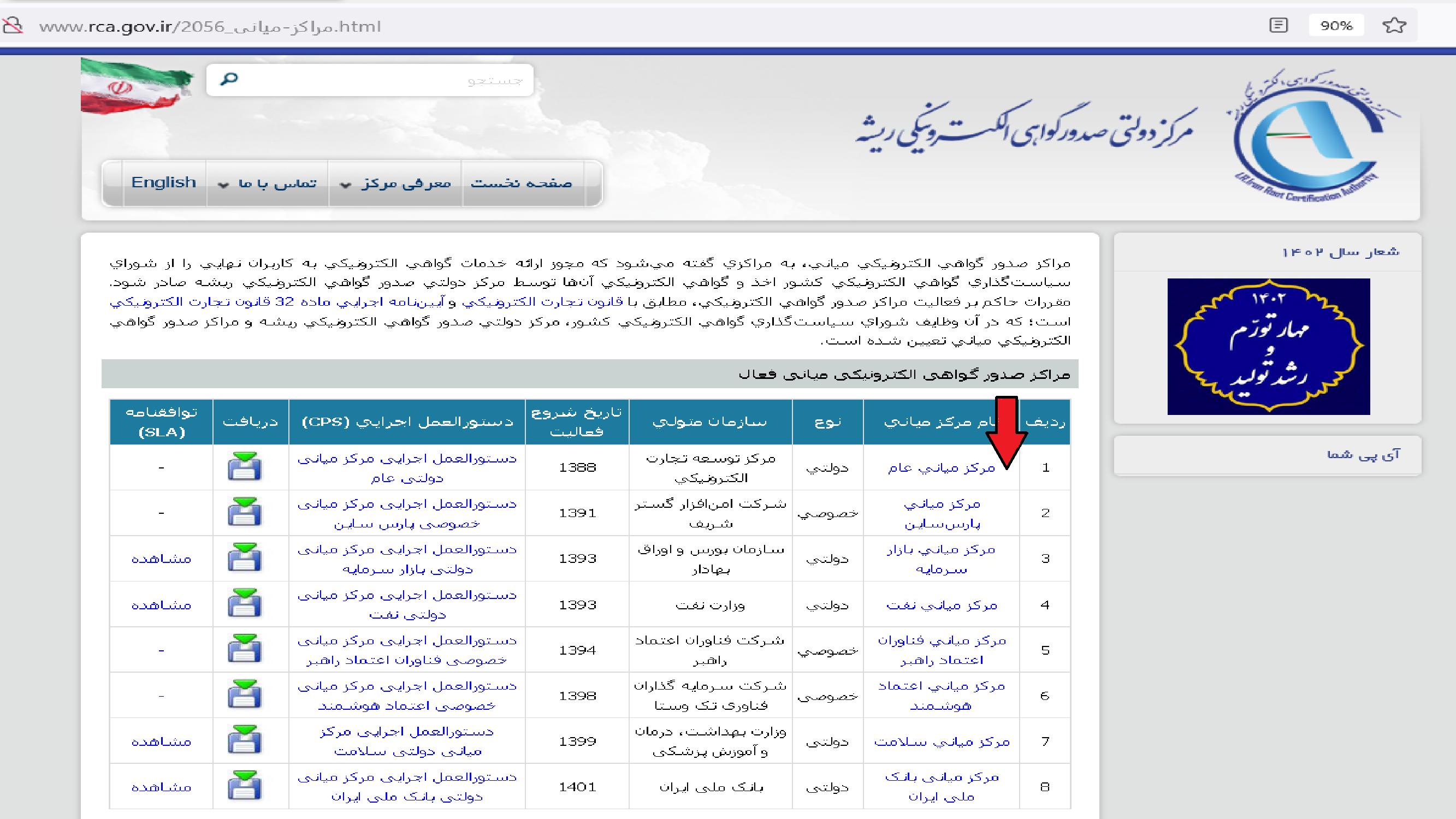Click the جستجو search input field

[370, 80]
